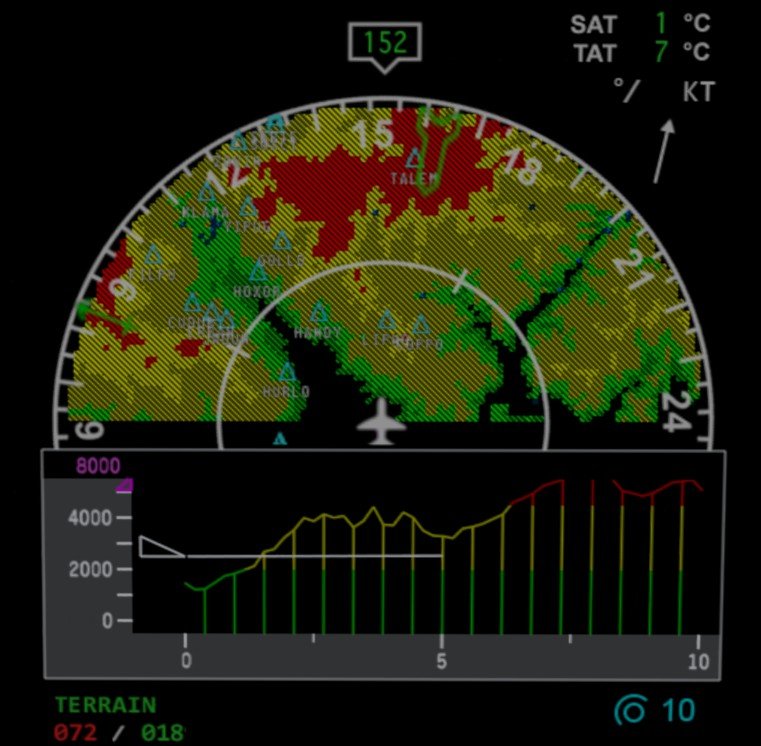Image resolution: width=761 pixels, height=746 pixels.
Task: Click the SAT value 1
Action: (x=661, y=23)
